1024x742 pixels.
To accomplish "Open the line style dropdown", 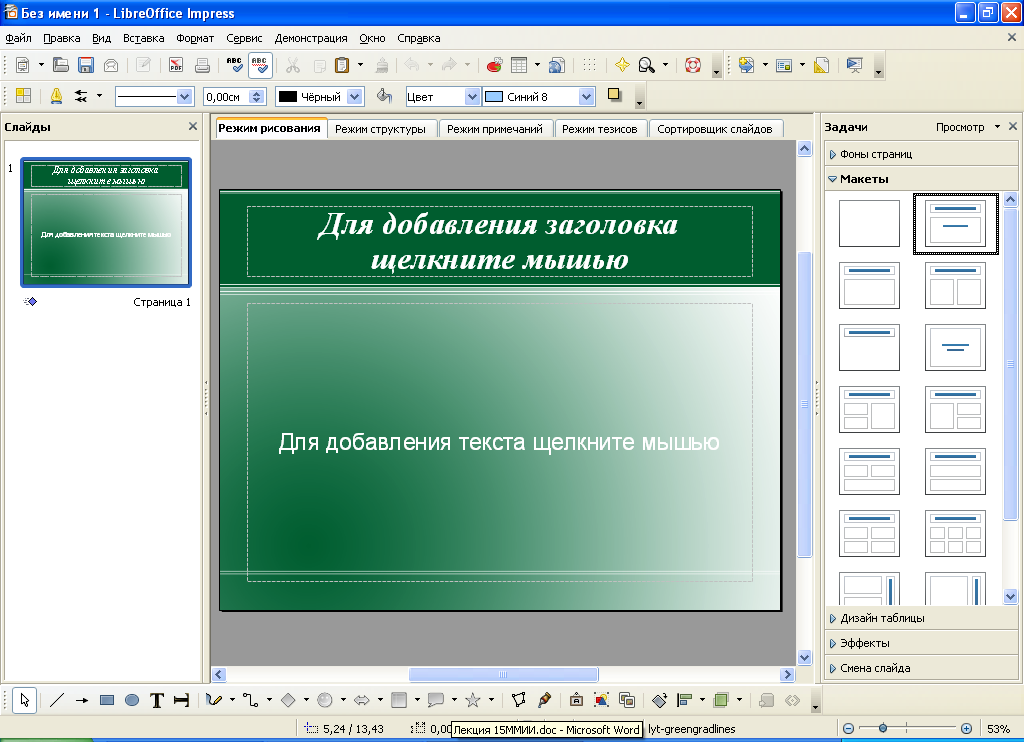I will click(184, 97).
